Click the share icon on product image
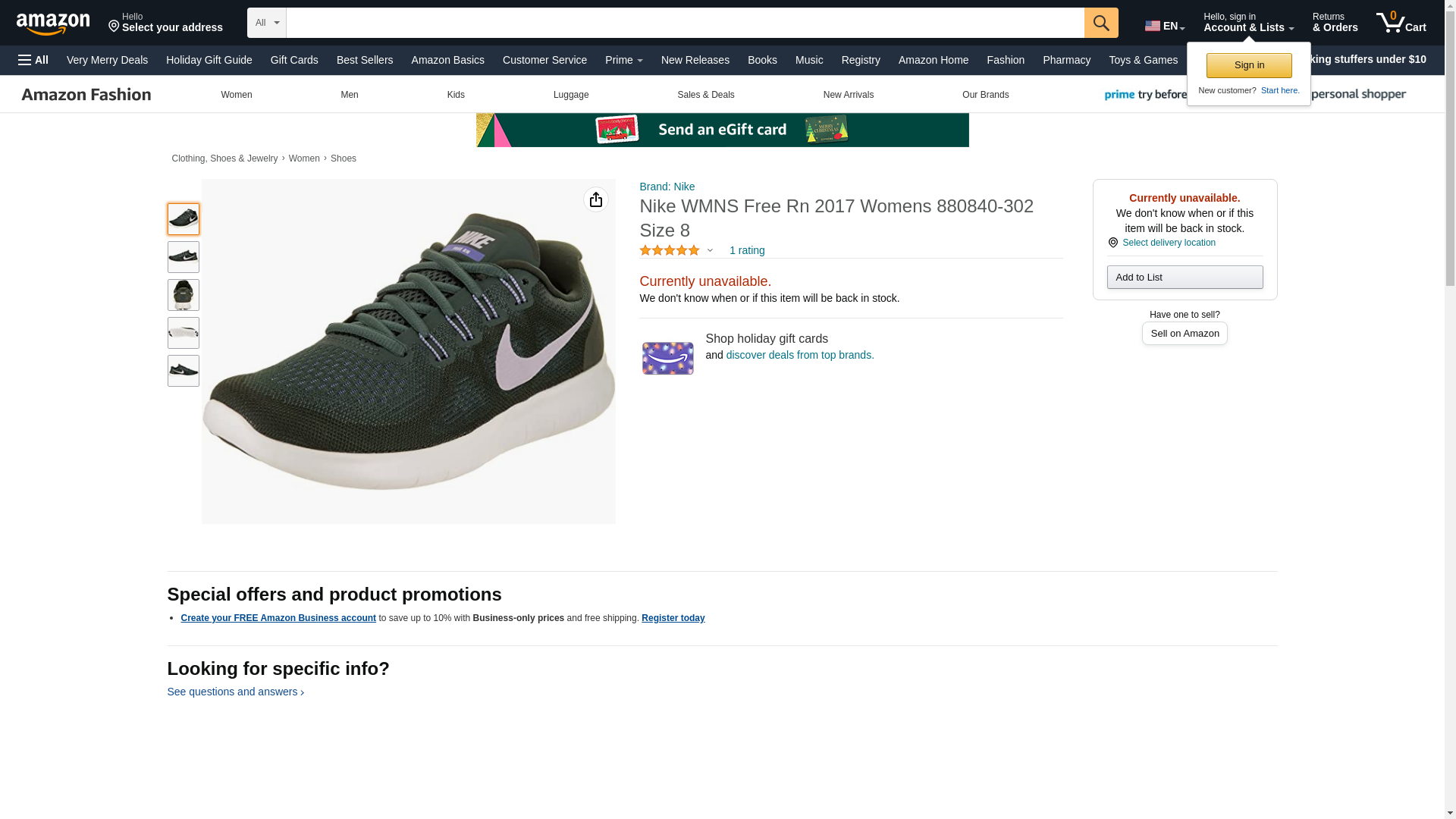Image resolution: width=1456 pixels, height=819 pixels. tap(595, 199)
